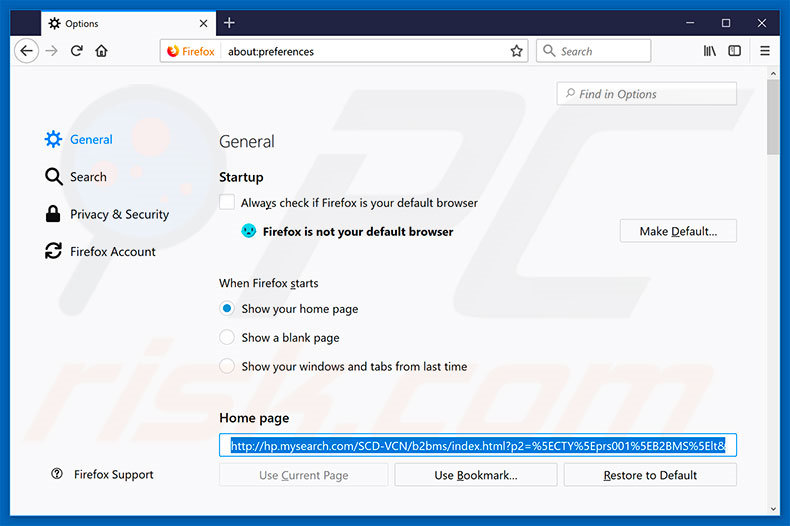Click the Make Default button
The height and width of the screenshot is (526, 790).
coord(678,231)
